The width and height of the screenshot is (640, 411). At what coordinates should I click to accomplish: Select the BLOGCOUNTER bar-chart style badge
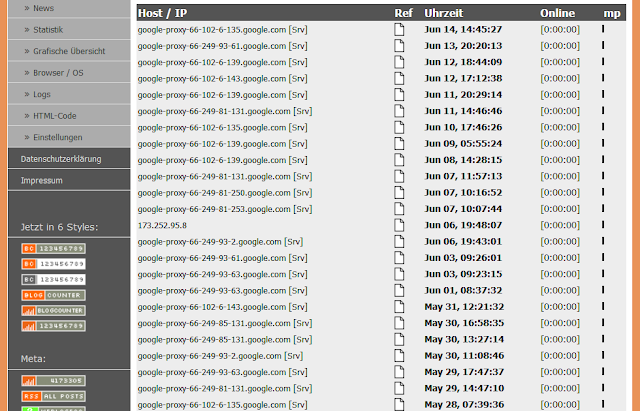click(x=53, y=311)
